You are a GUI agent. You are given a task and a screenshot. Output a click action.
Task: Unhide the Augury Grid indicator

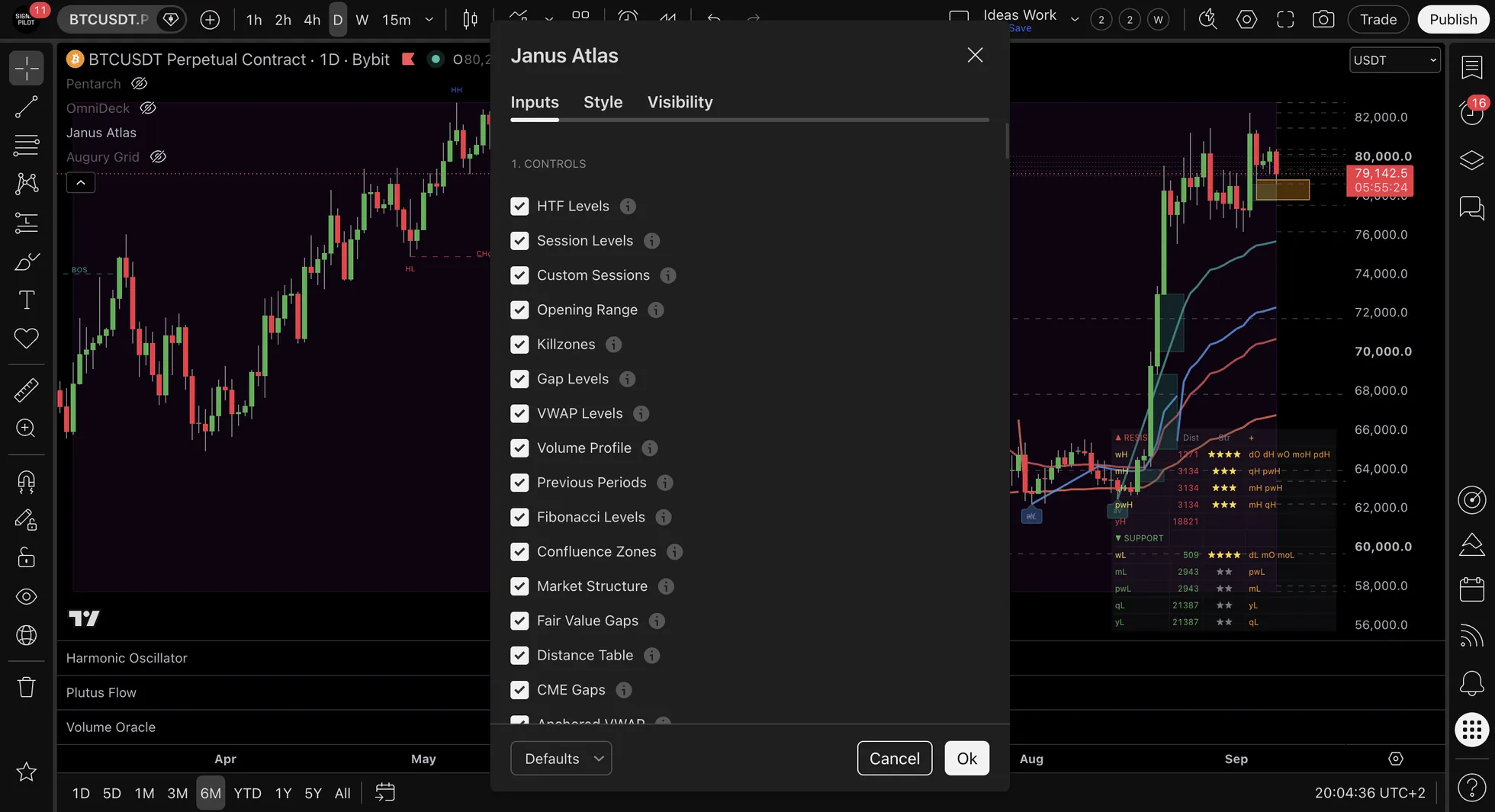click(158, 157)
